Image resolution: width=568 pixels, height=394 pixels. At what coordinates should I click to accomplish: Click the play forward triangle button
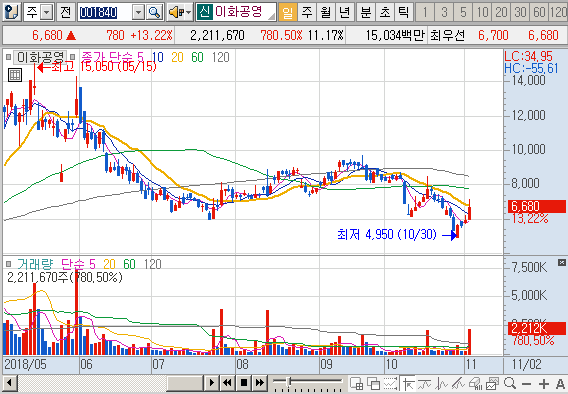(x=212, y=383)
